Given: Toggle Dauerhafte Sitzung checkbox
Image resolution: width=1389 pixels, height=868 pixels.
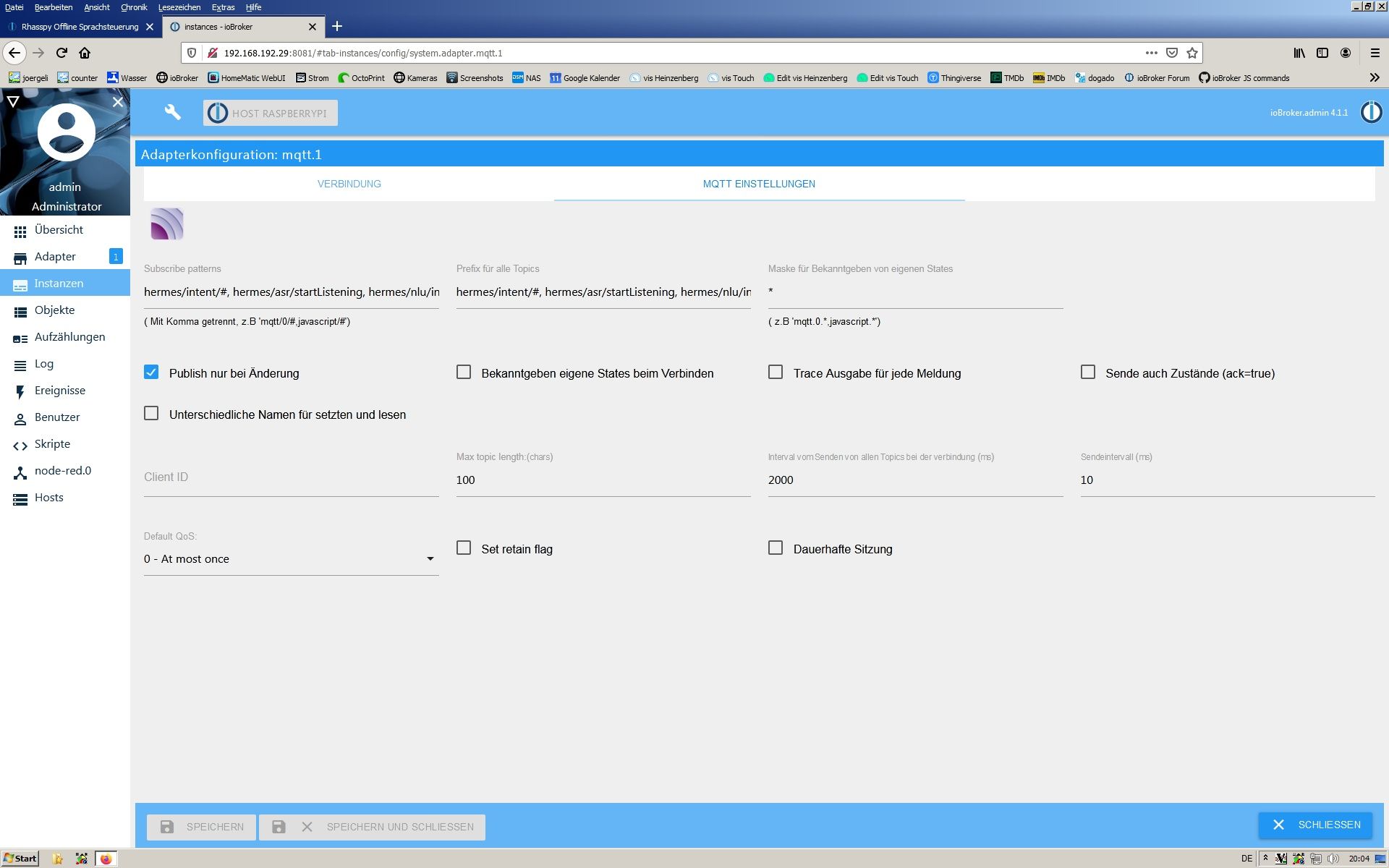Looking at the screenshot, I should pyautogui.click(x=776, y=547).
